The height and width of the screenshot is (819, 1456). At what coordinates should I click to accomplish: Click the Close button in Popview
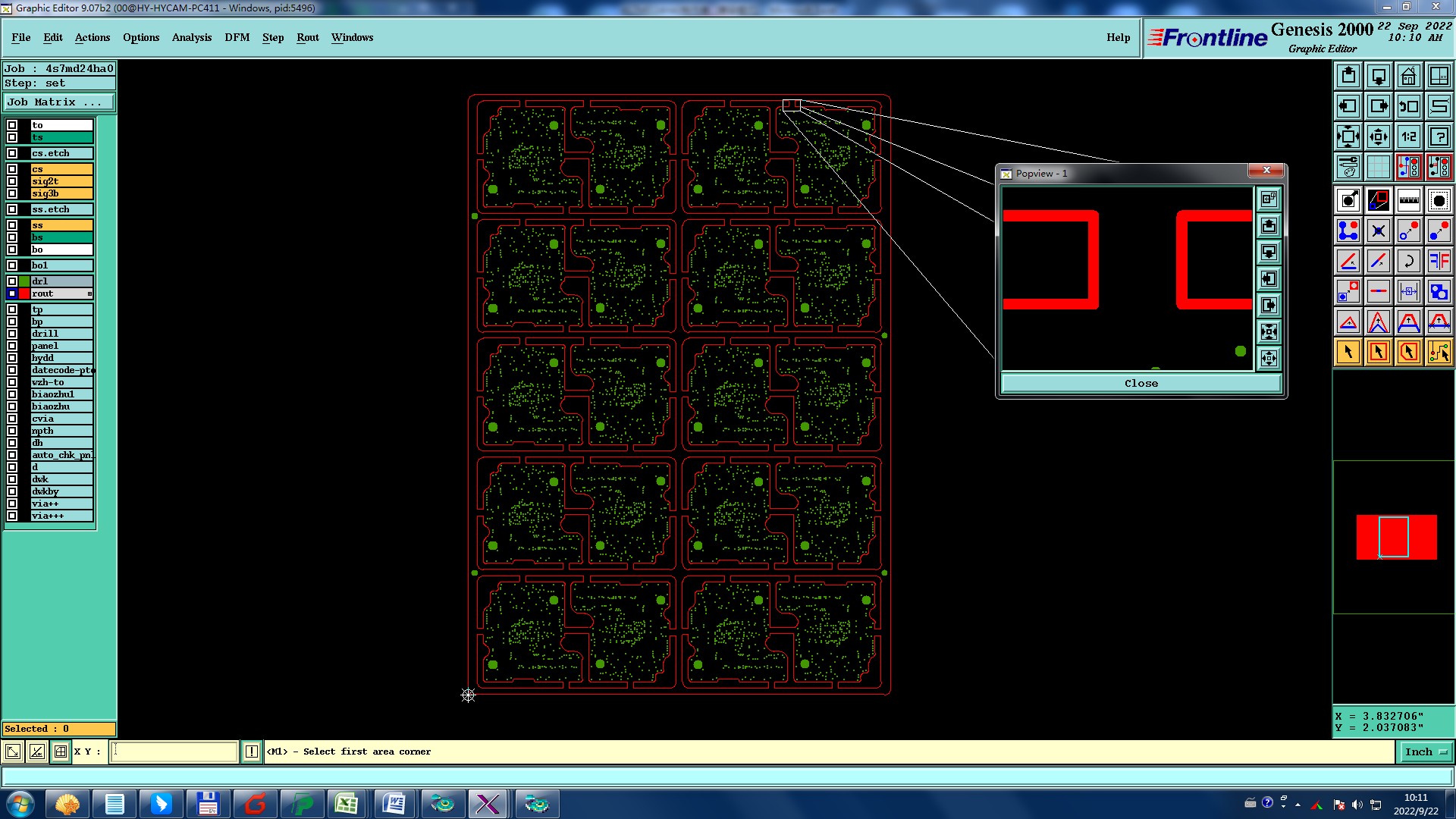point(1141,383)
